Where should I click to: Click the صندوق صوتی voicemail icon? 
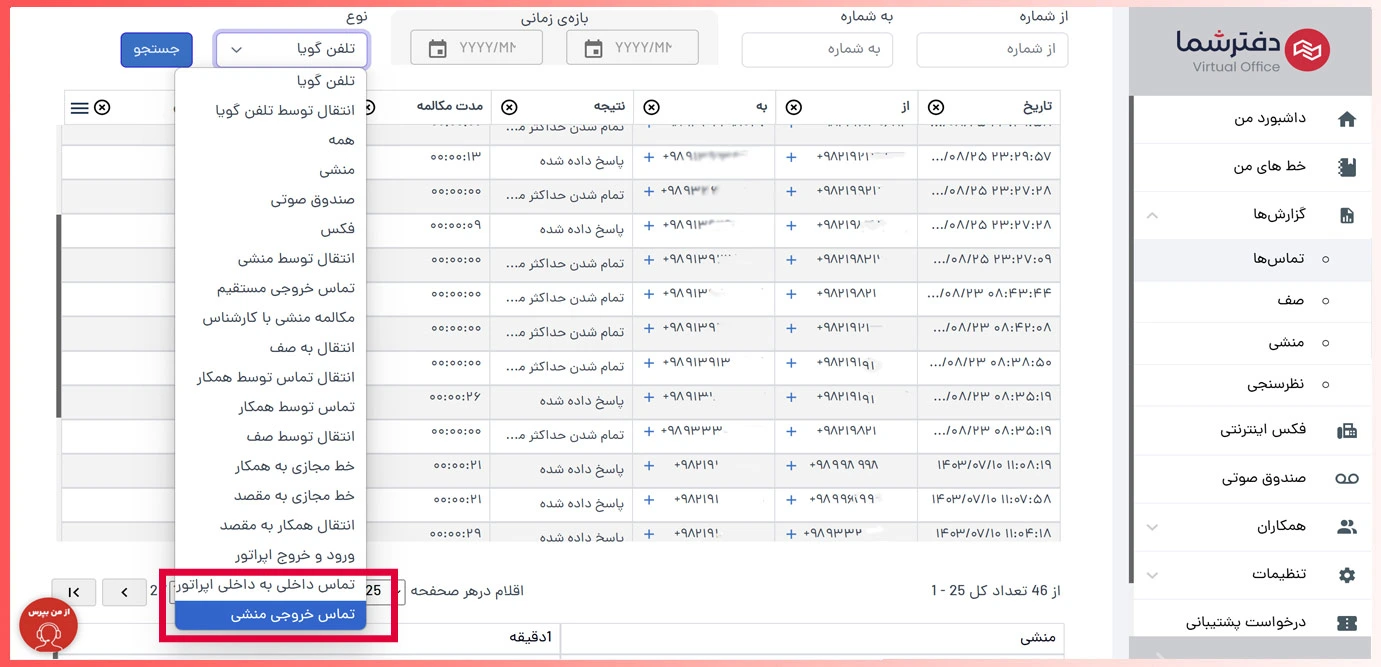coord(1347,479)
